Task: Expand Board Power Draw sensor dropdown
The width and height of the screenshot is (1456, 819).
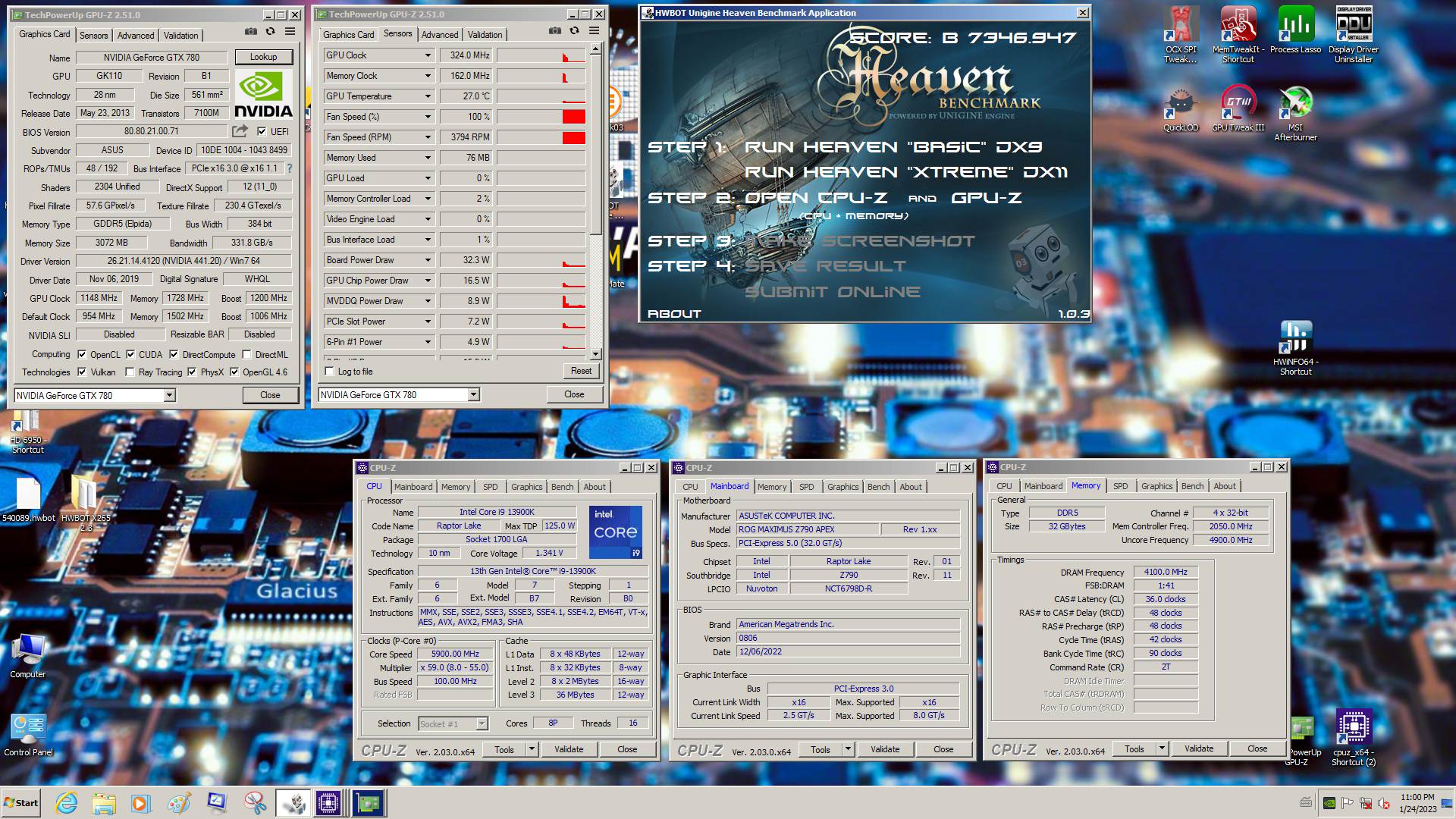Action: point(428,260)
